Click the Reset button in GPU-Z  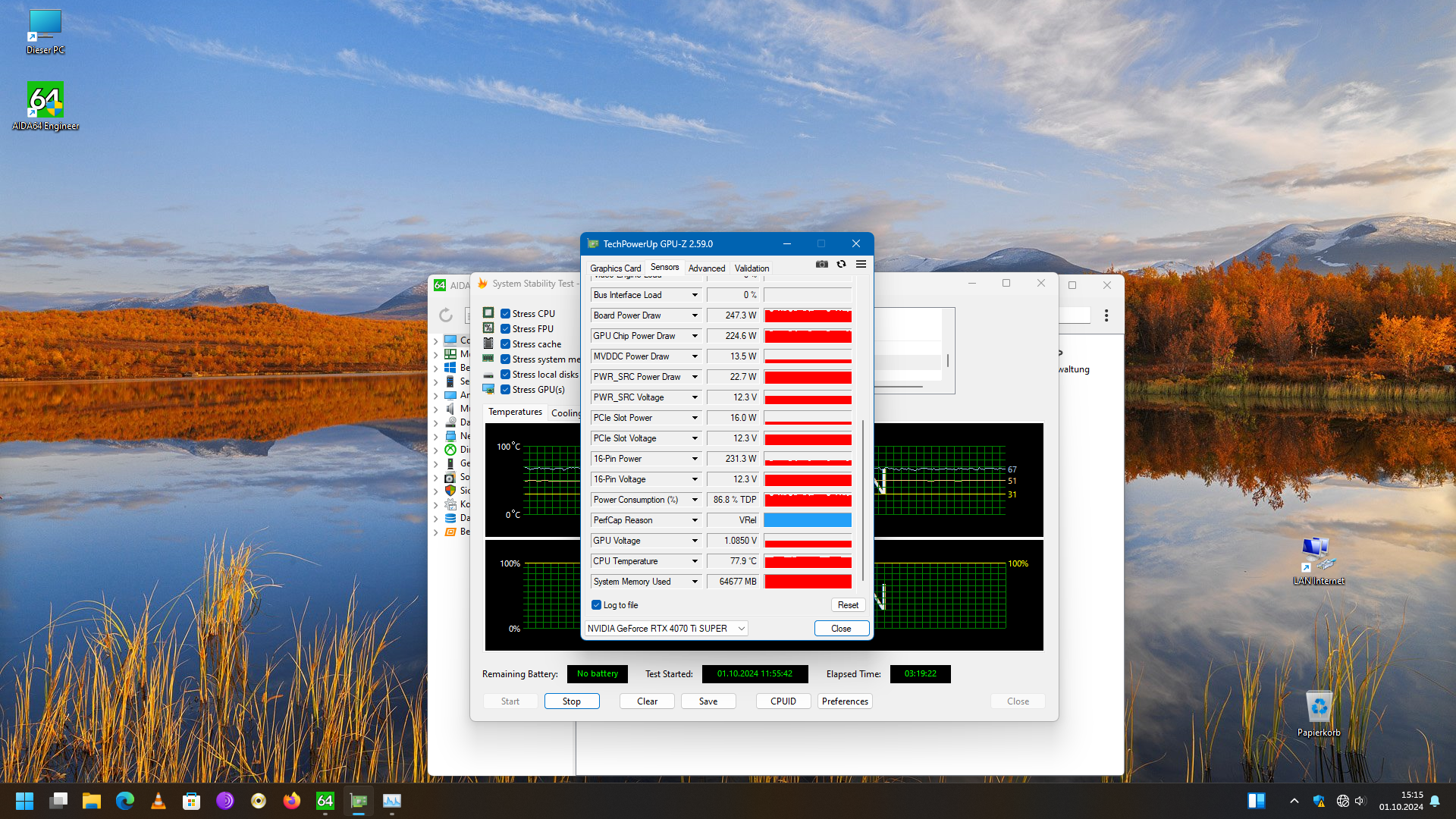click(x=848, y=605)
